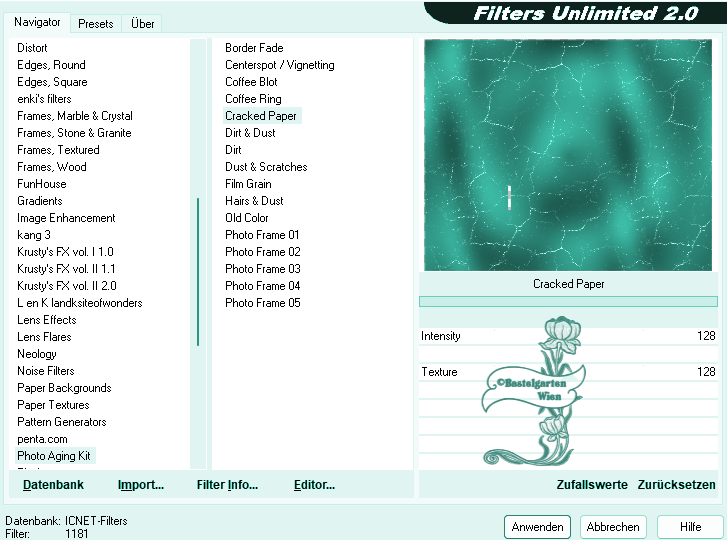Choose Centerspot / Vignetting filter

tap(280, 65)
